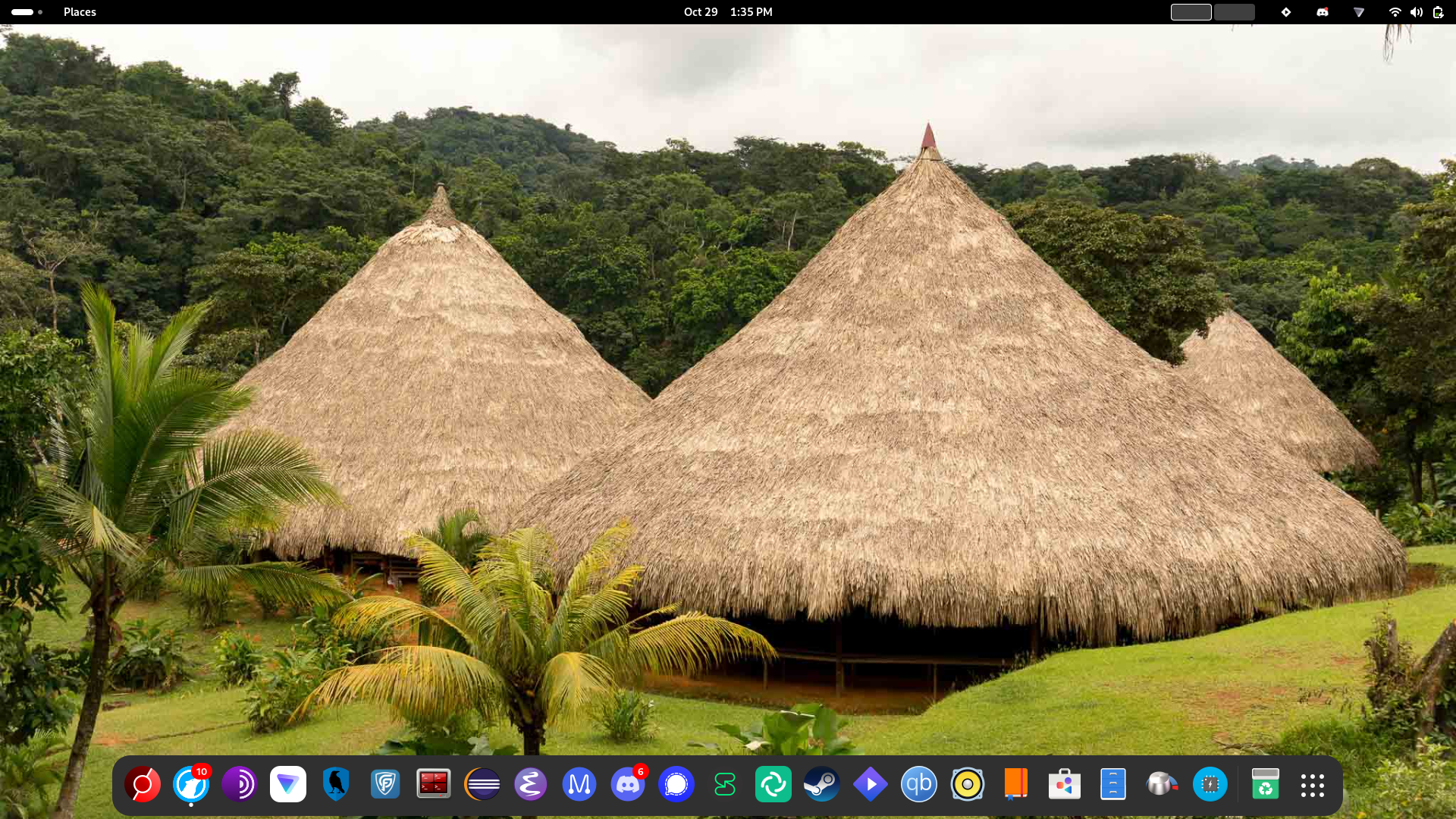This screenshot has width=1456, height=819.
Task: Launch the red terminal emulator
Action: coord(434,784)
